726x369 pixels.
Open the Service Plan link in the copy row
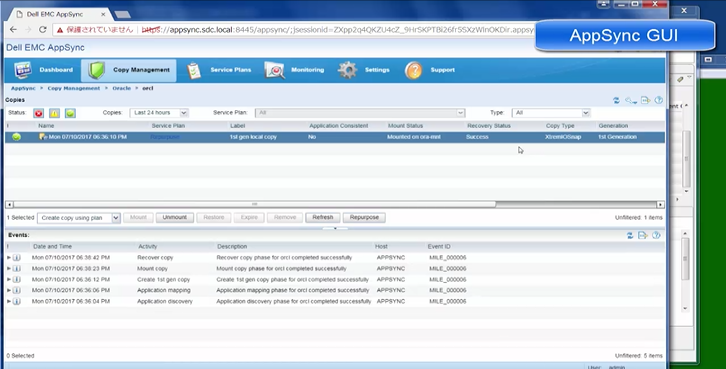[165, 137]
